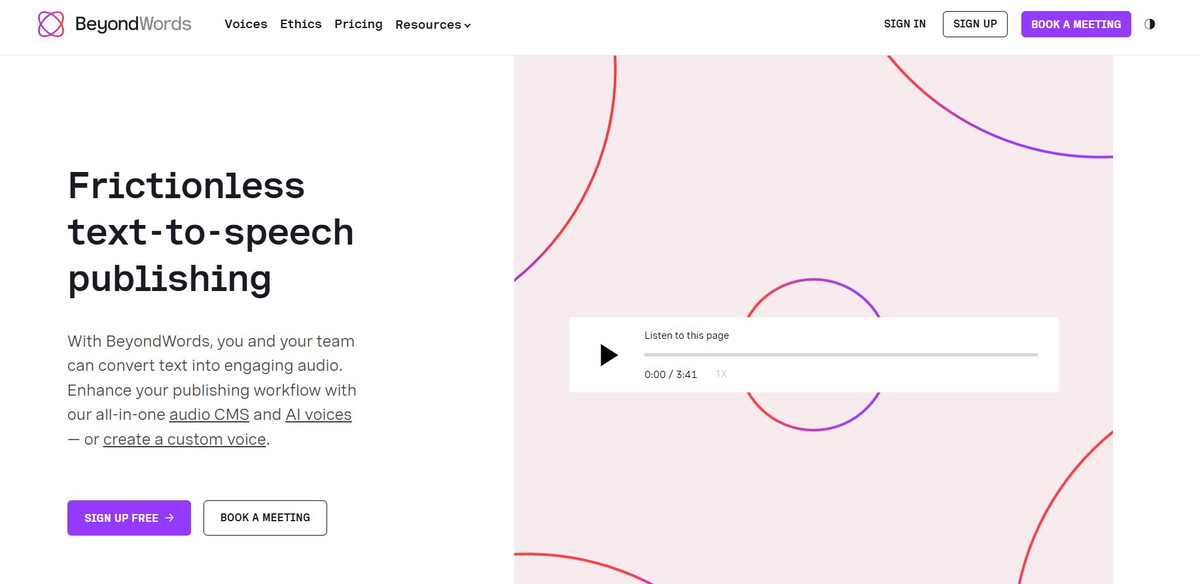Click the purple header BOOK A MEETING button
The width and height of the screenshot is (1200, 584).
tap(1076, 24)
